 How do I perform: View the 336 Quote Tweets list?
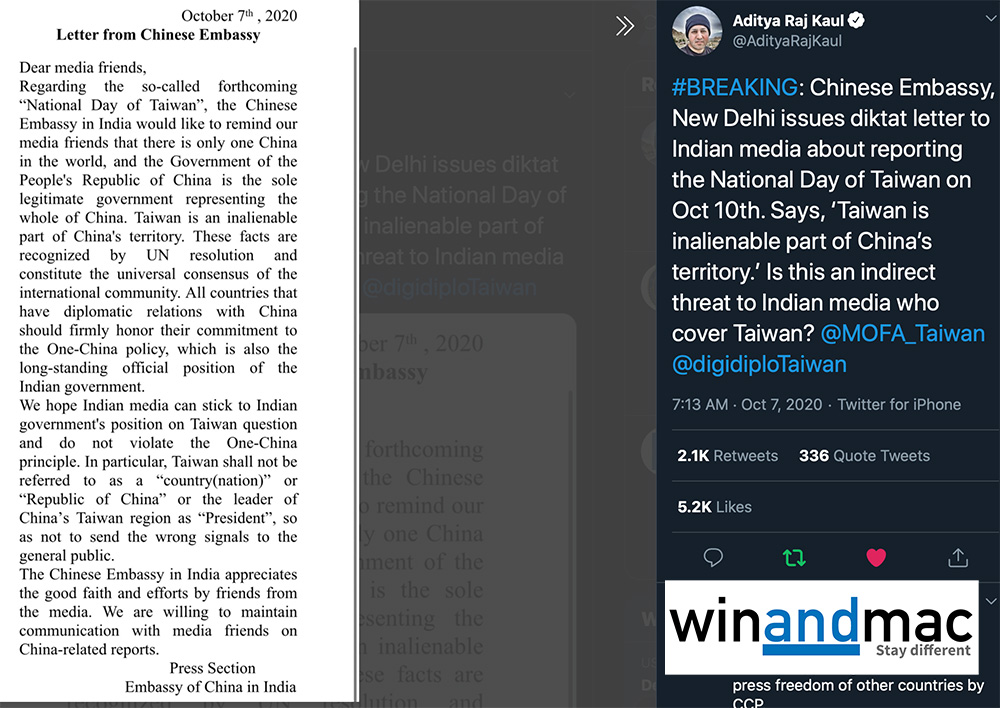[x=864, y=455]
